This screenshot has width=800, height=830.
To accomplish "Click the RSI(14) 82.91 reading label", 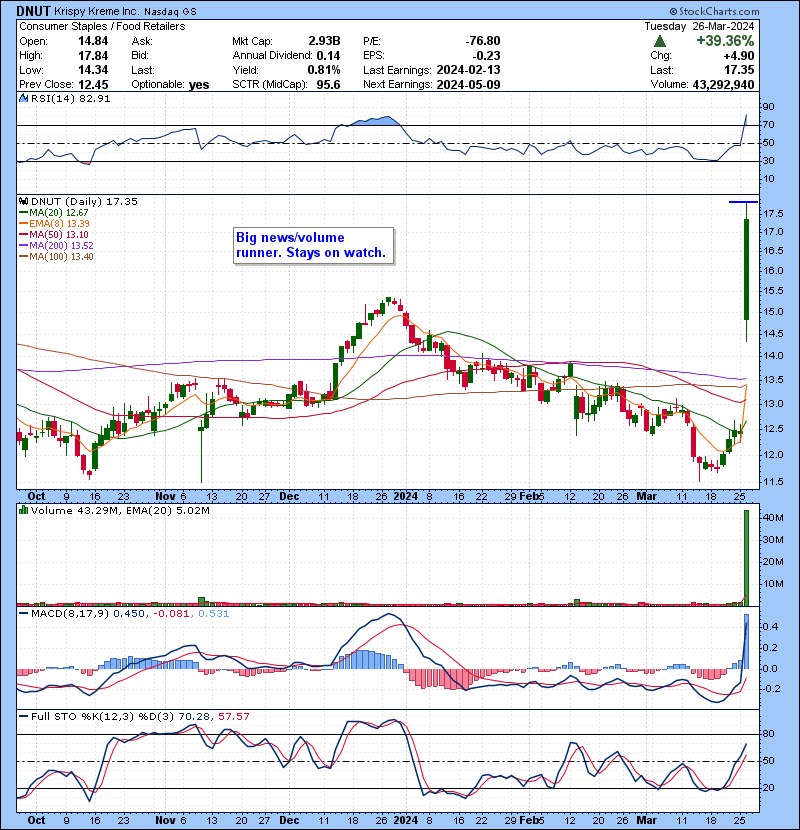I will [x=70, y=98].
